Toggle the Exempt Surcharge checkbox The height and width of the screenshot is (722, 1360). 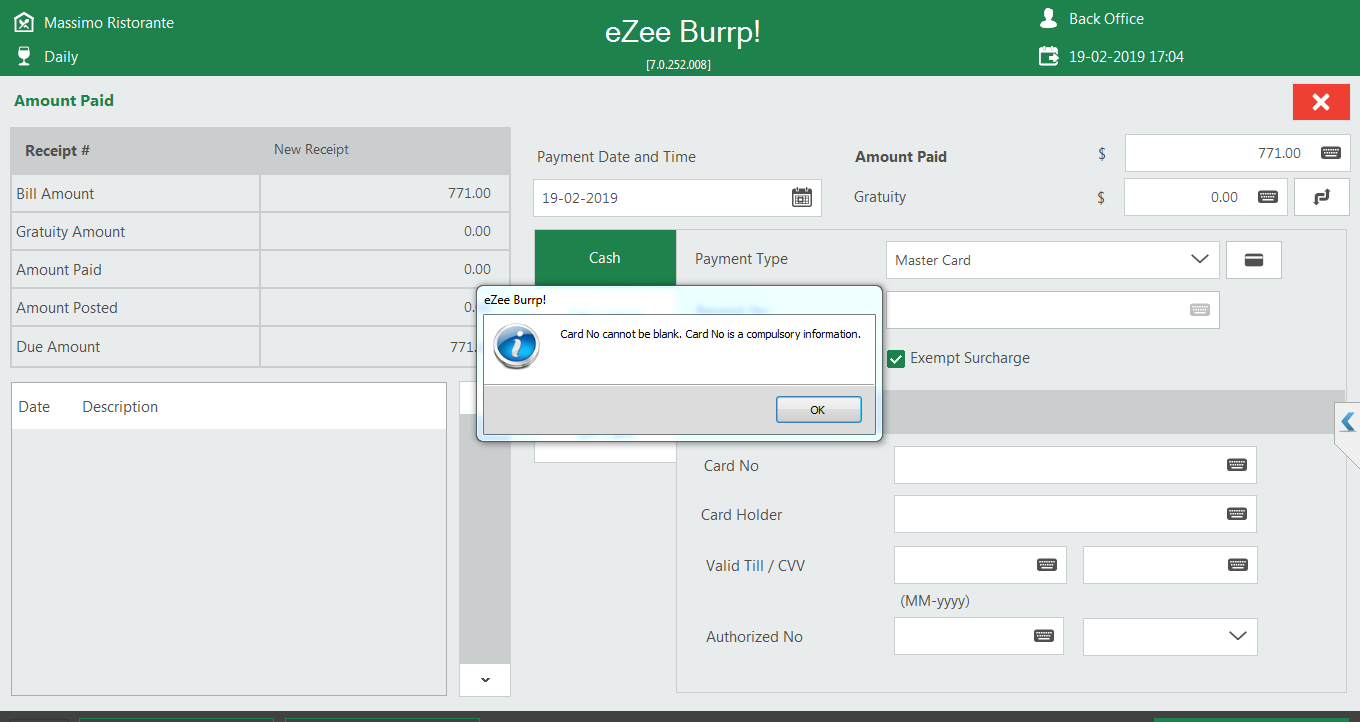point(896,358)
